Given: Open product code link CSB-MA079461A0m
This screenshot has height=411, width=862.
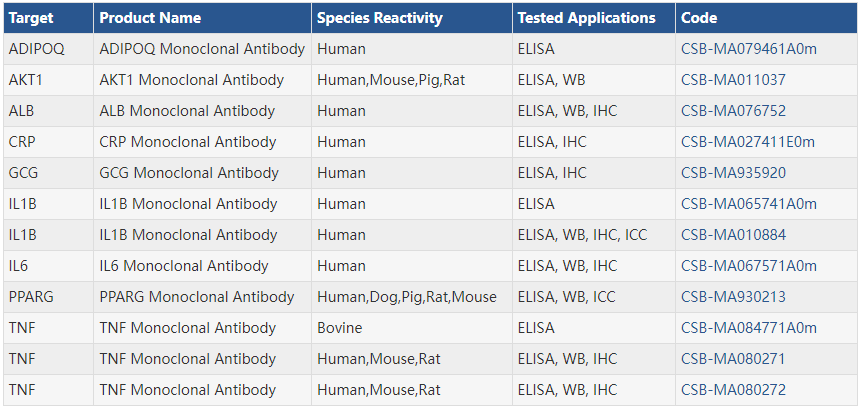Looking at the screenshot, I should point(748,49).
